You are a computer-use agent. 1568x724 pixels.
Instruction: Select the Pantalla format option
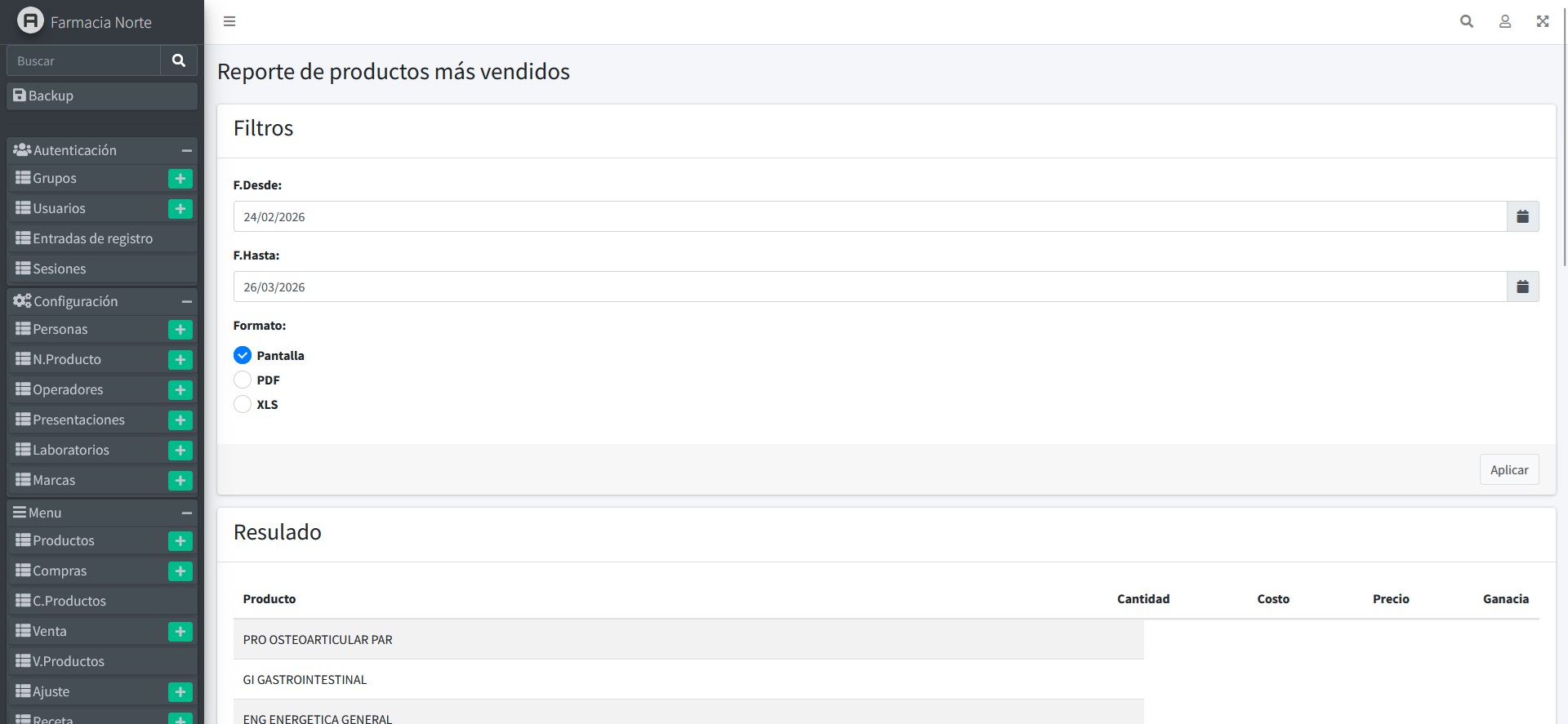243,355
